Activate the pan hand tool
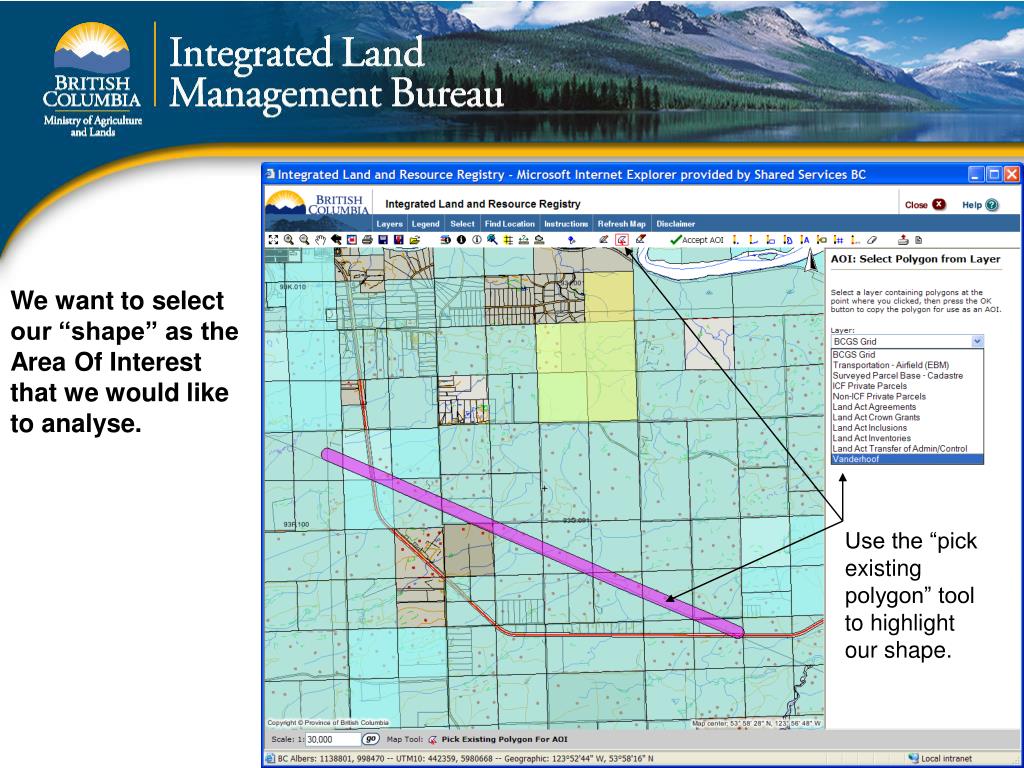This screenshot has width=1024, height=768. pyautogui.click(x=320, y=240)
